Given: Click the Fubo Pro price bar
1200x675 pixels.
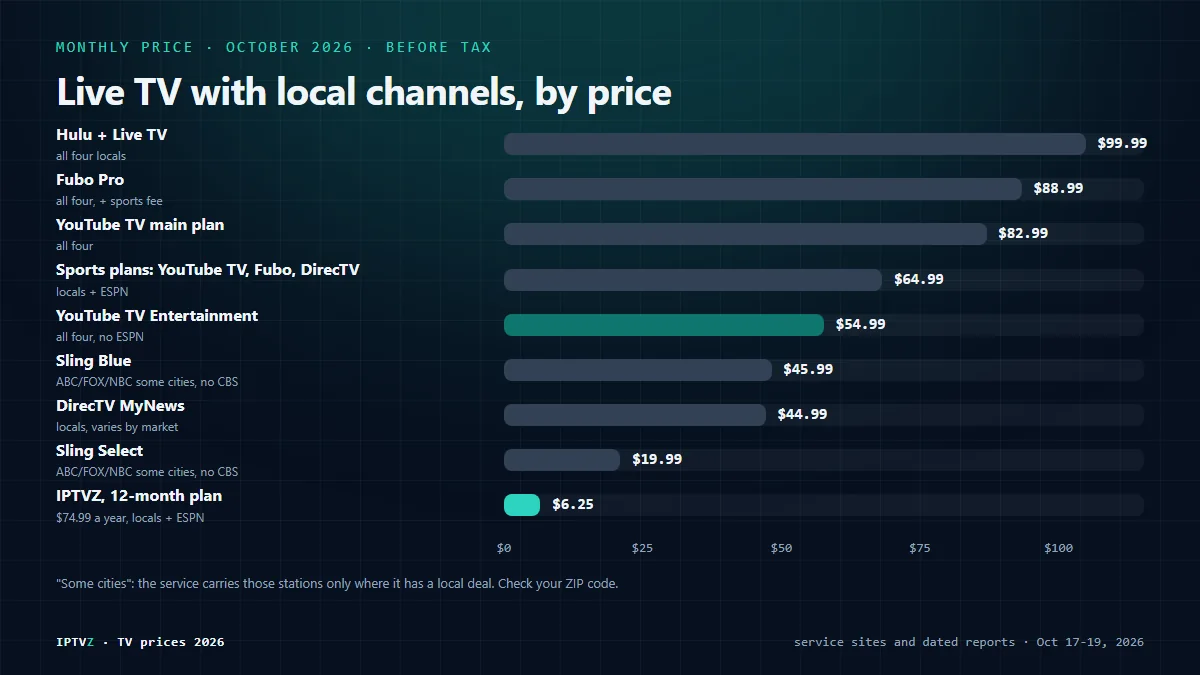Looking at the screenshot, I should [763, 189].
